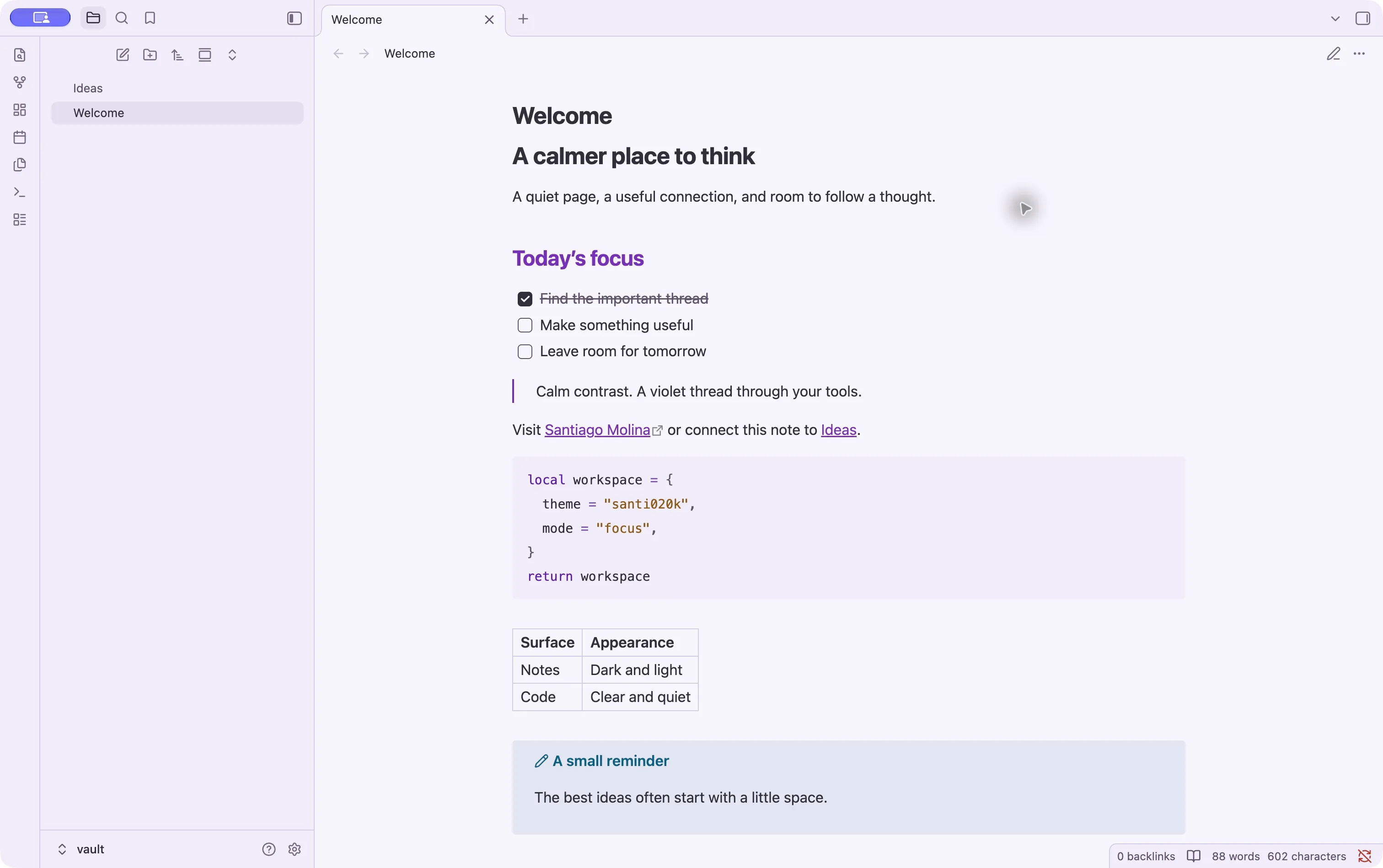The width and height of the screenshot is (1383, 868).
Task: Toggle the left sidebar
Action: pyautogui.click(x=295, y=18)
